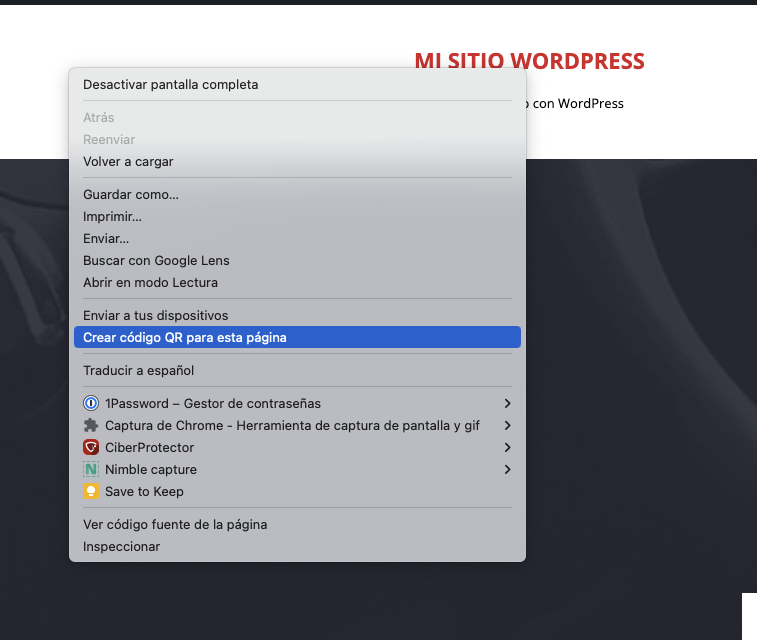The height and width of the screenshot is (640, 757).
Task: Open the MI SITIO WORDPRESS title link
Action: (530, 60)
